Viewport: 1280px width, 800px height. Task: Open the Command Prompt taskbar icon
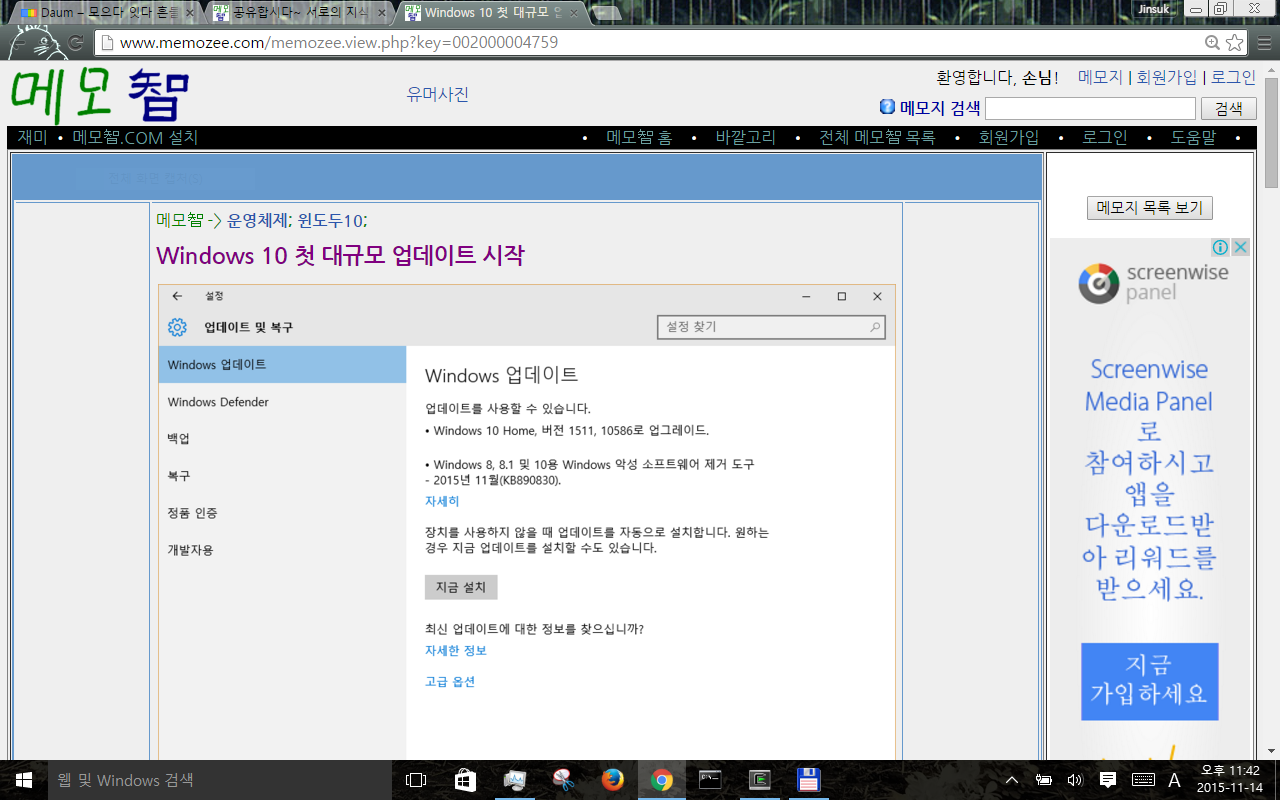tap(710, 780)
